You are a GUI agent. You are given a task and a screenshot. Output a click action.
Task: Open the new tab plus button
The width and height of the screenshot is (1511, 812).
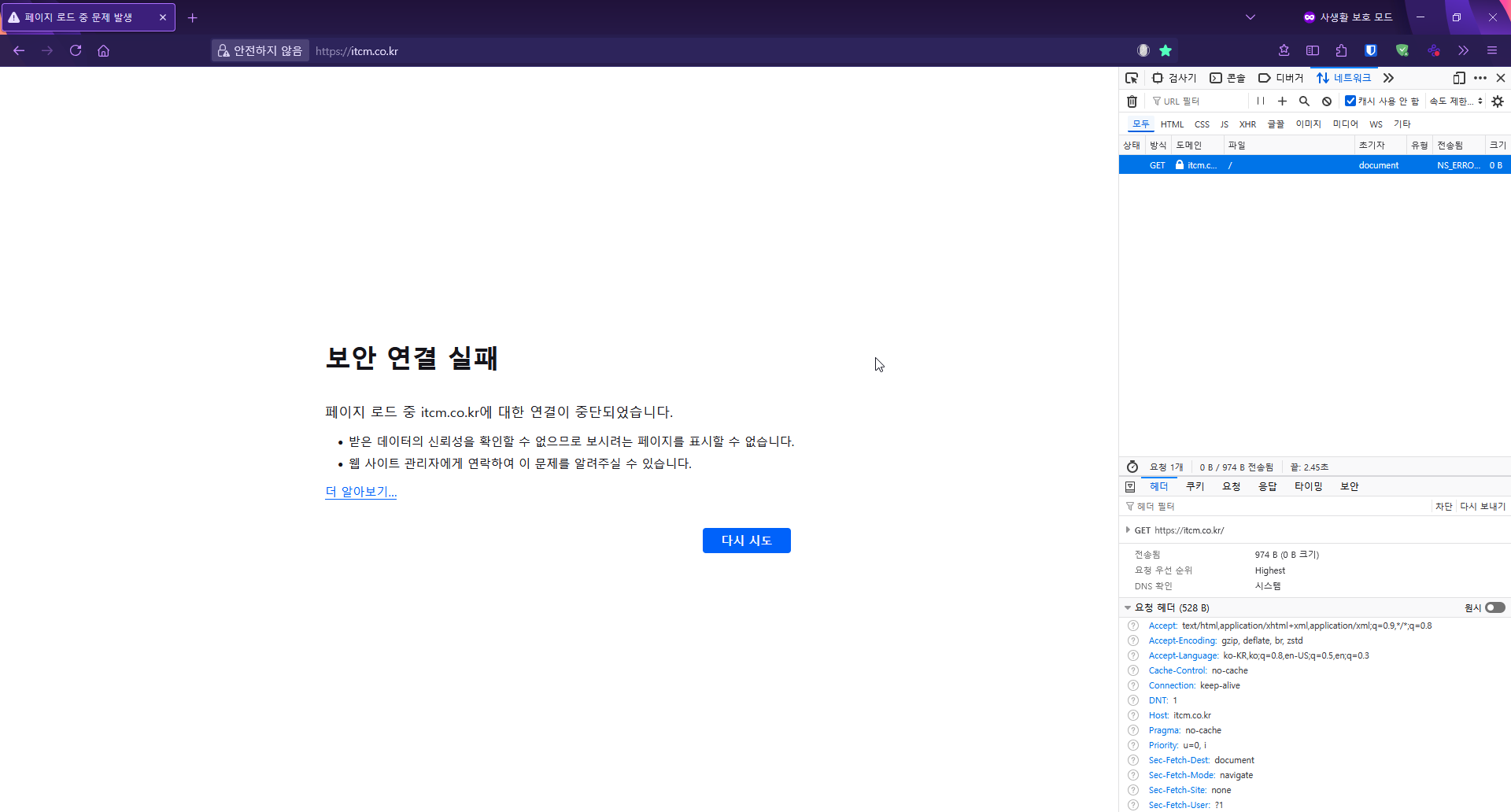click(x=192, y=17)
